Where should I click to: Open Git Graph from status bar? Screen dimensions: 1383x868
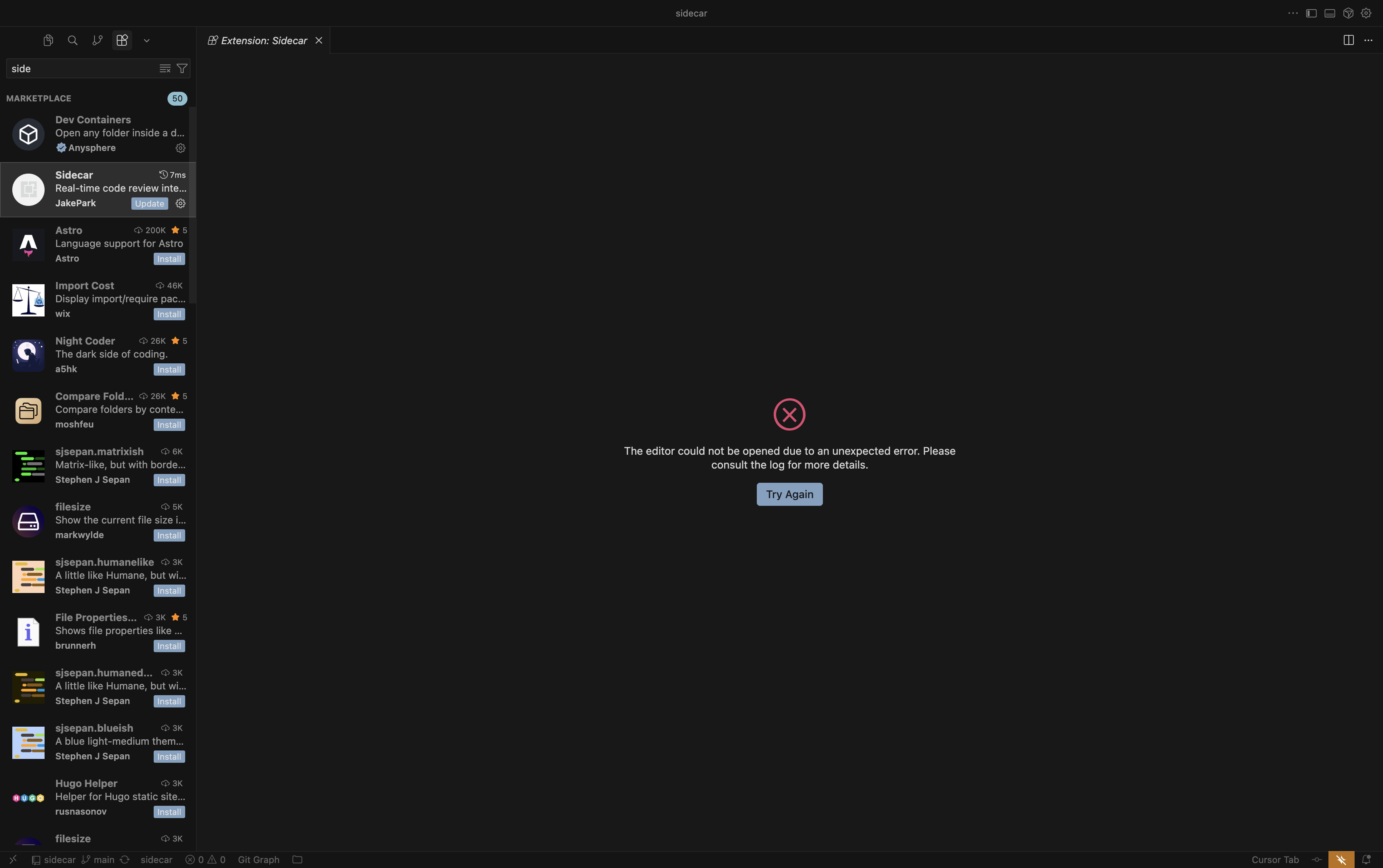(x=258, y=860)
